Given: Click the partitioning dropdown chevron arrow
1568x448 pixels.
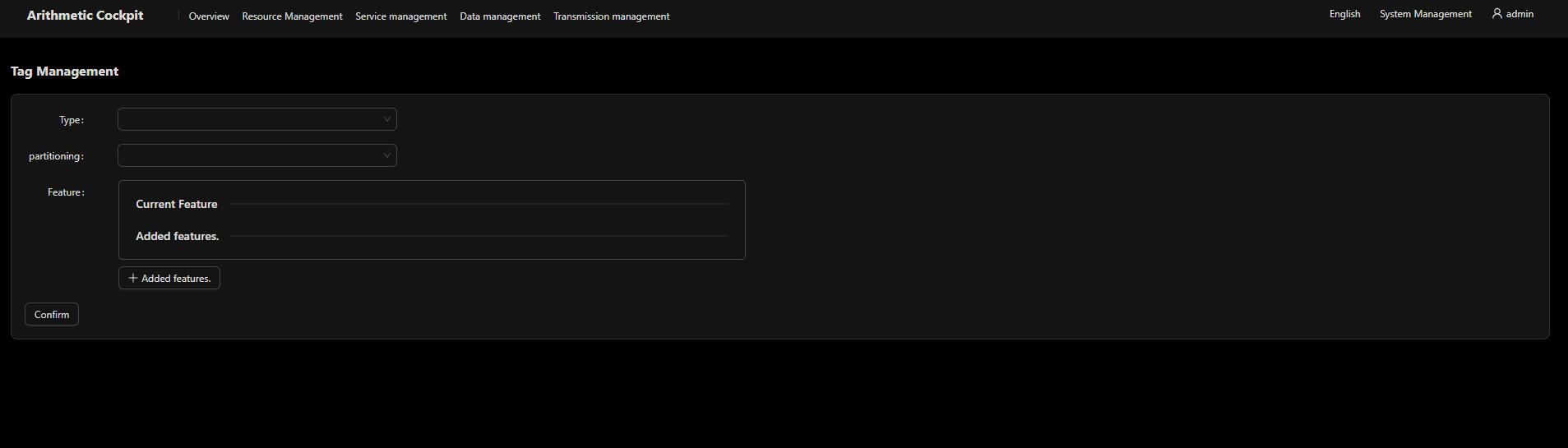Looking at the screenshot, I should point(387,155).
